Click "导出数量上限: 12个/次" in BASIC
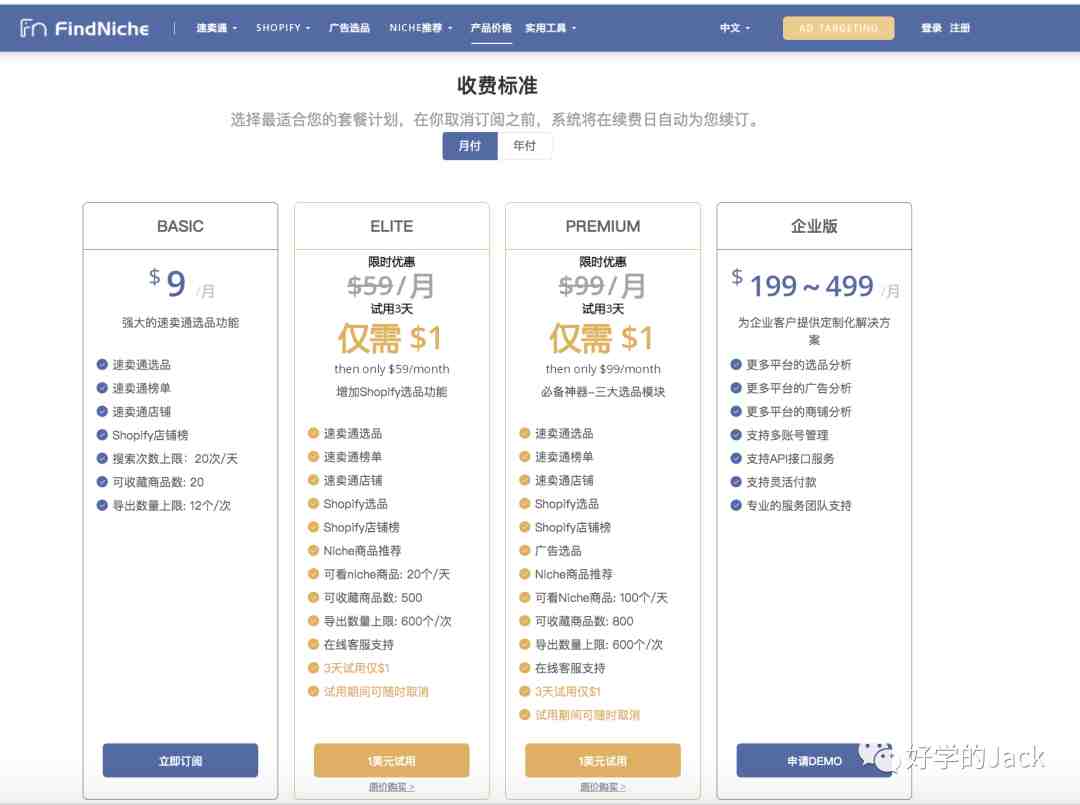 click(x=172, y=505)
